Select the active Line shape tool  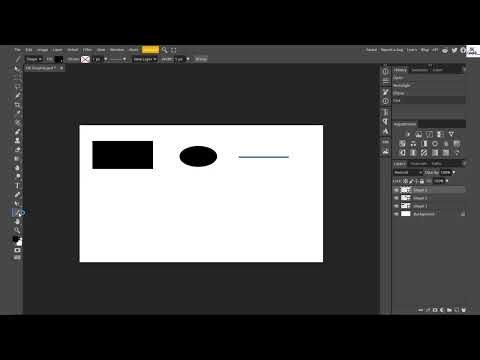(x=18, y=213)
